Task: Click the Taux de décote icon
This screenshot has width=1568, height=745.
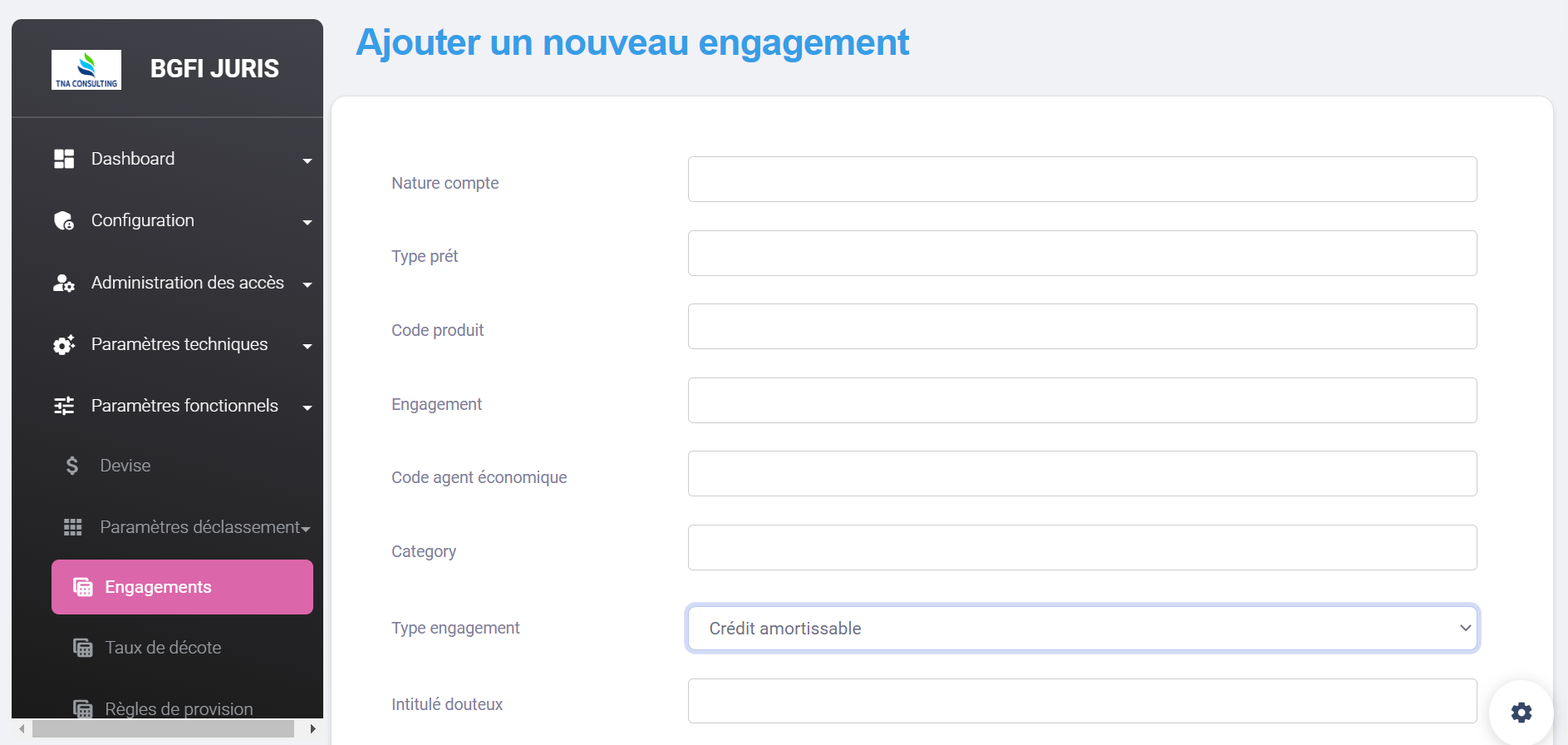Action: 83,648
